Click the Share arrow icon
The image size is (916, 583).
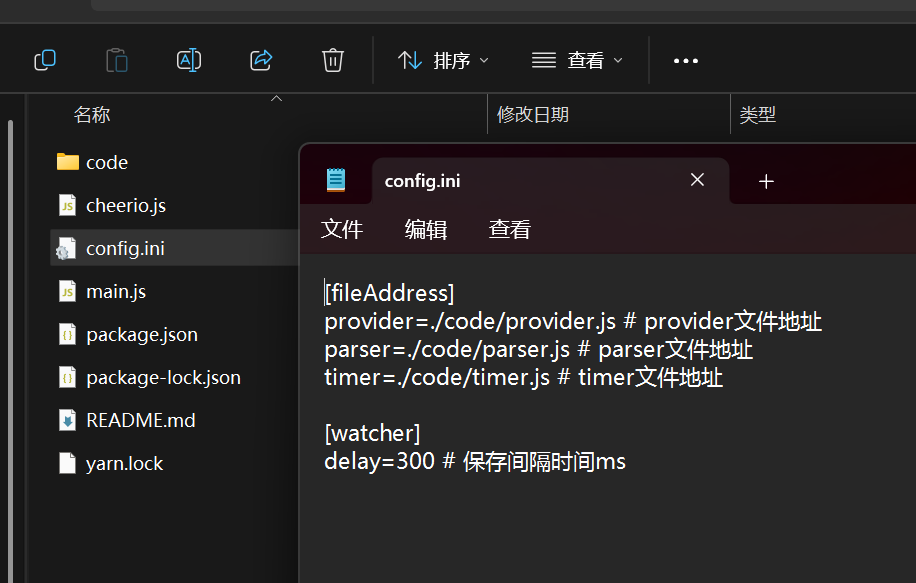[261, 60]
